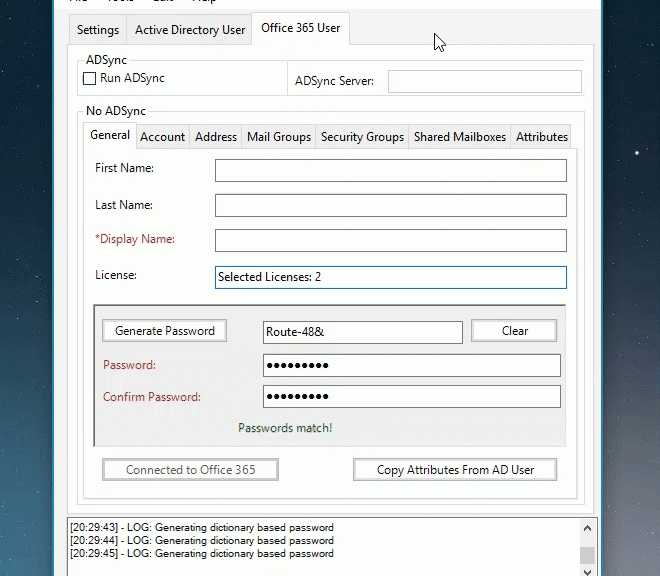Image resolution: width=660 pixels, height=576 pixels.
Task: Enable the Run ADSync checkbox
Action: coord(89,78)
